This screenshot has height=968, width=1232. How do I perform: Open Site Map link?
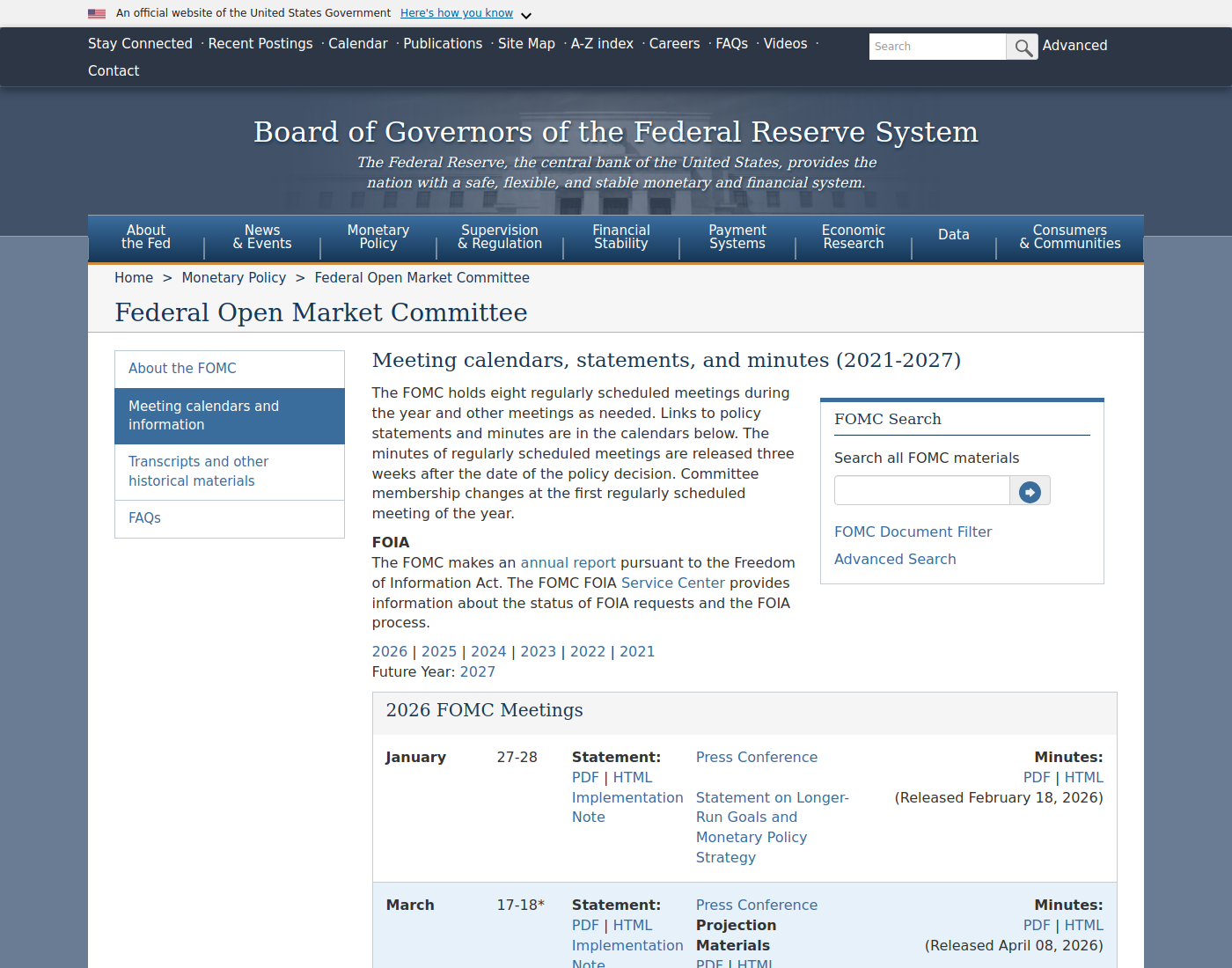point(526,44)
